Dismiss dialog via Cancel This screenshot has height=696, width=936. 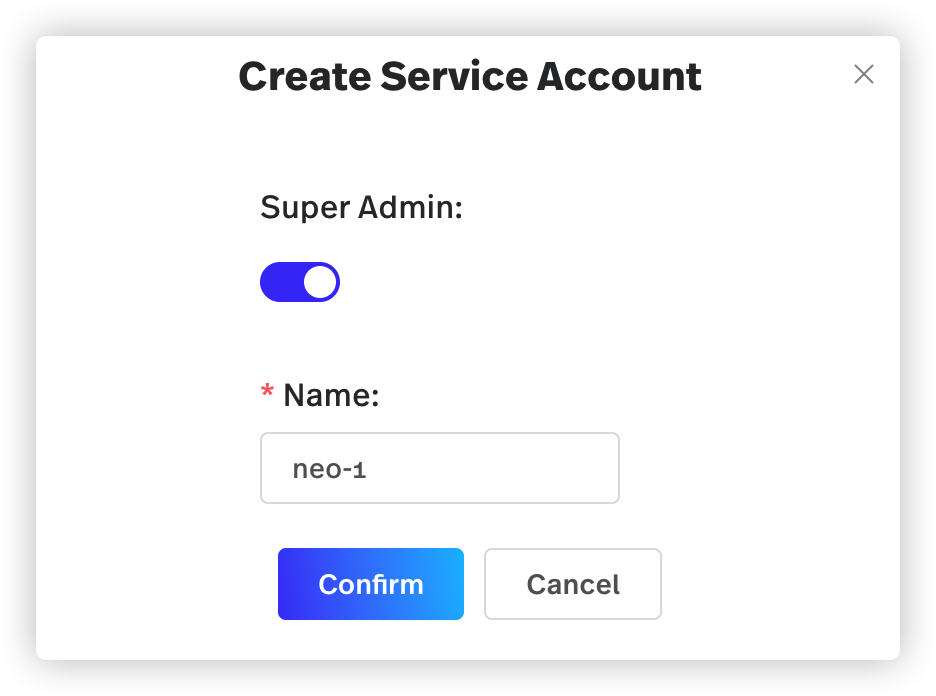point(572,584)
